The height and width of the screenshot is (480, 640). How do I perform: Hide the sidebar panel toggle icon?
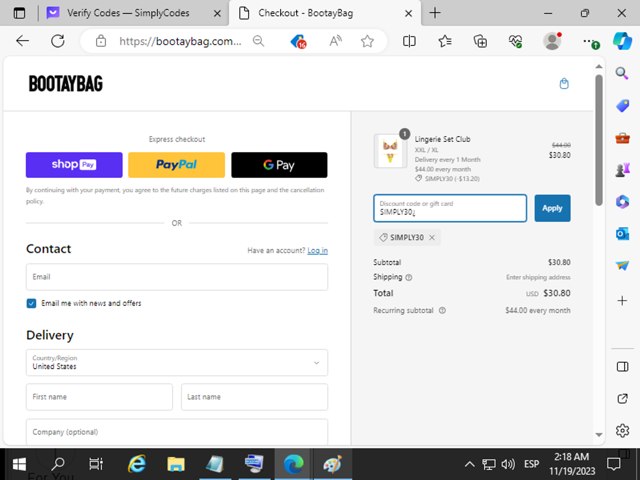622,367
